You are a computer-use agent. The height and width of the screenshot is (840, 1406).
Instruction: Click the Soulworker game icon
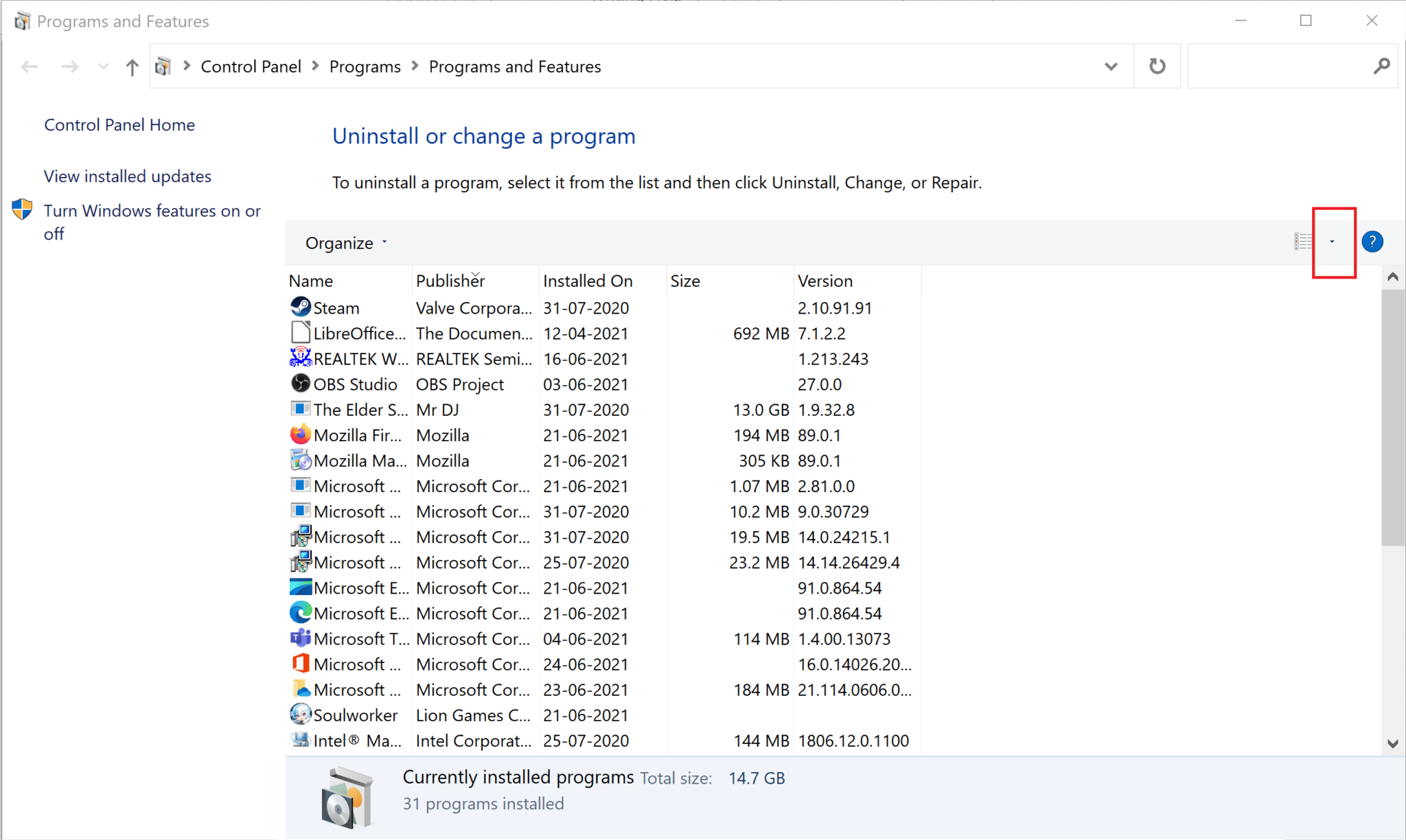tap(300, 714)
